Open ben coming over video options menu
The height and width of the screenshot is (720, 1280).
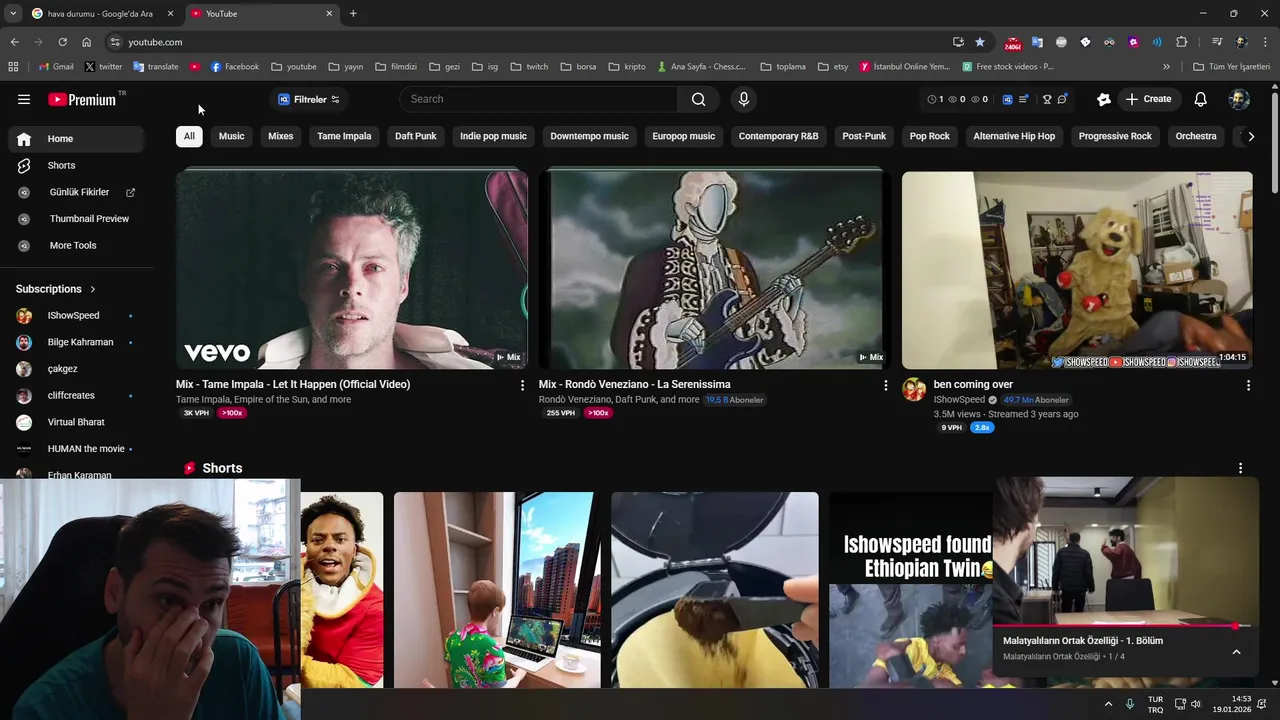[1248, 385]
